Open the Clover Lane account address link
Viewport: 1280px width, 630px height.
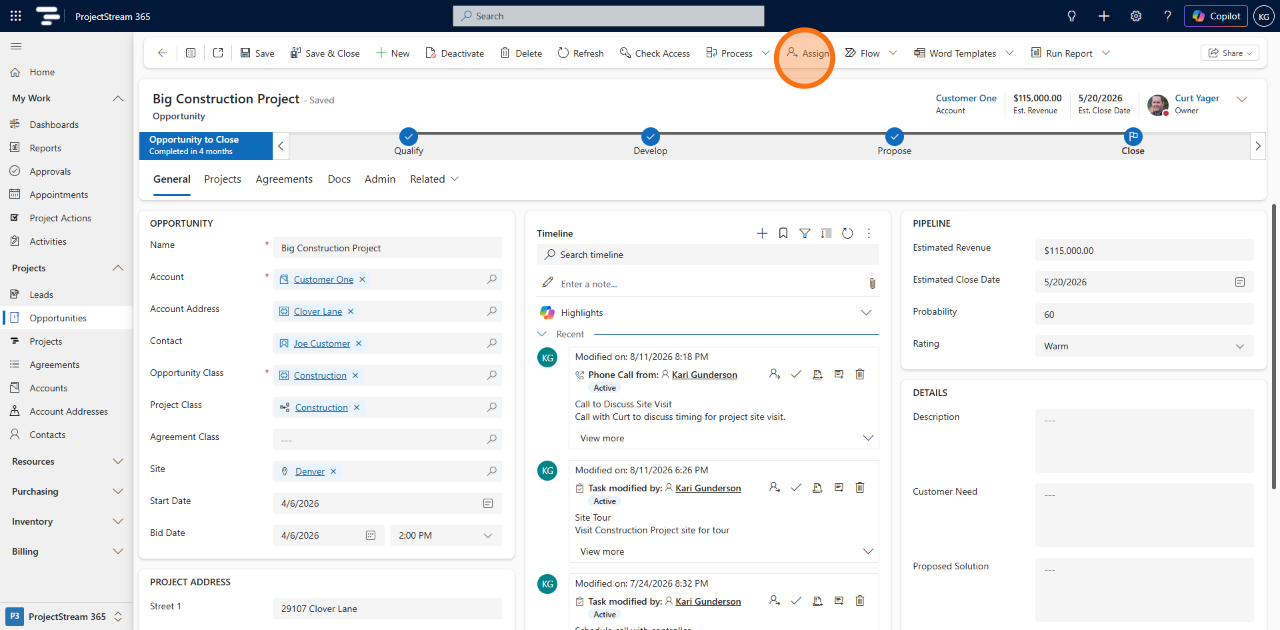click(318, 312)
